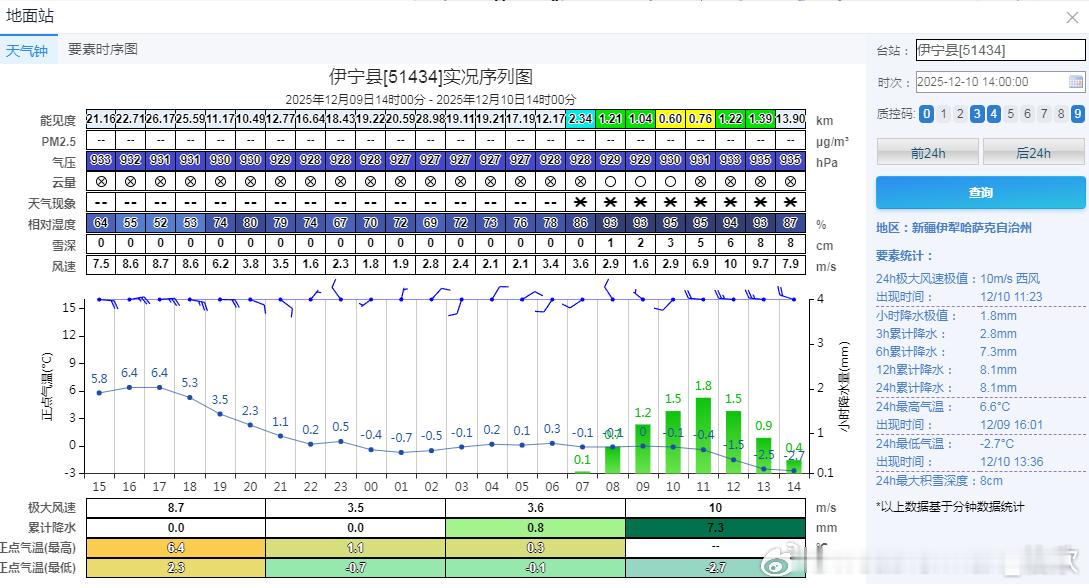1089x588 pixels.
Task: Click the 13.90 visibility value
Action: point(790,119)
